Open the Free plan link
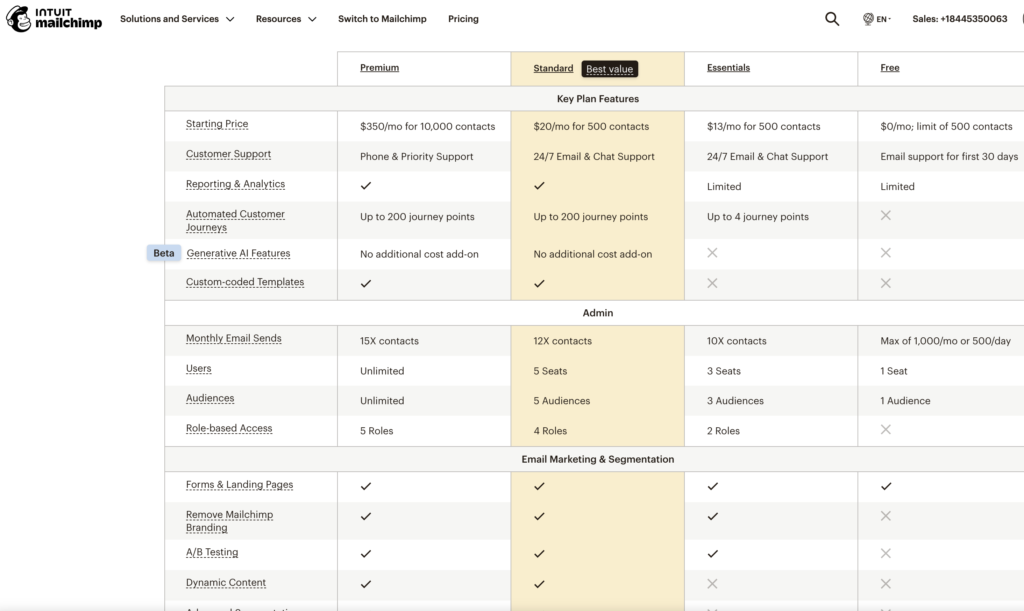The height and width of the screenshot is (611, 1024). tap(889, 68)
